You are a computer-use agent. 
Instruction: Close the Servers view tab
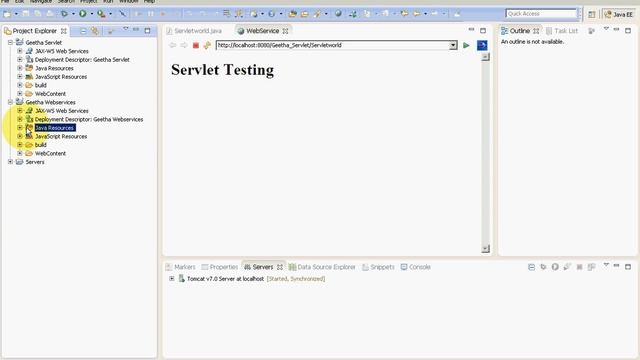(280, 267)
